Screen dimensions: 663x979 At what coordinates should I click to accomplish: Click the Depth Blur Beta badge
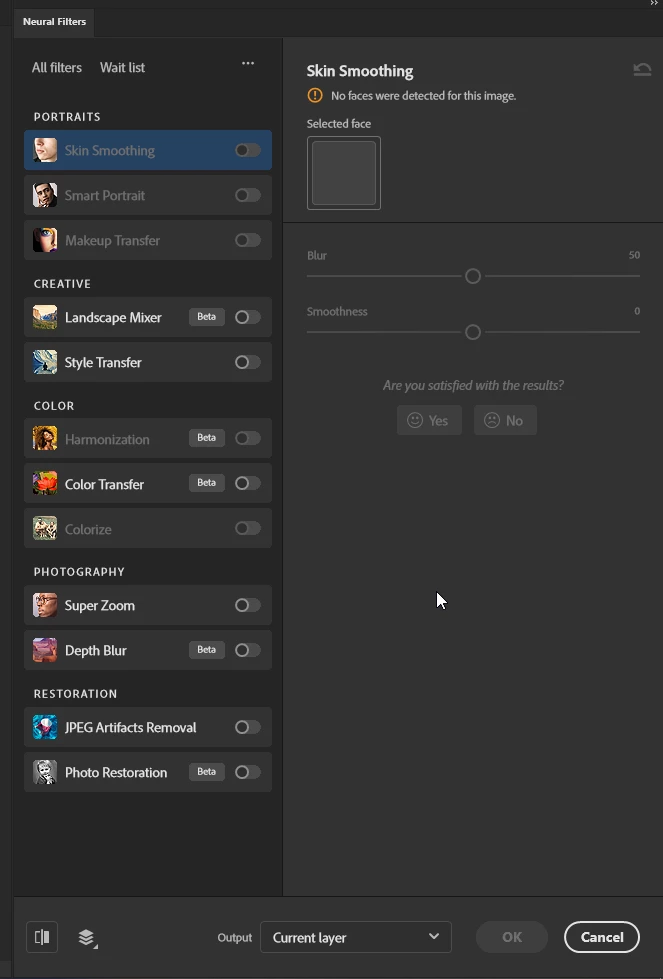[x=207, y=649]
